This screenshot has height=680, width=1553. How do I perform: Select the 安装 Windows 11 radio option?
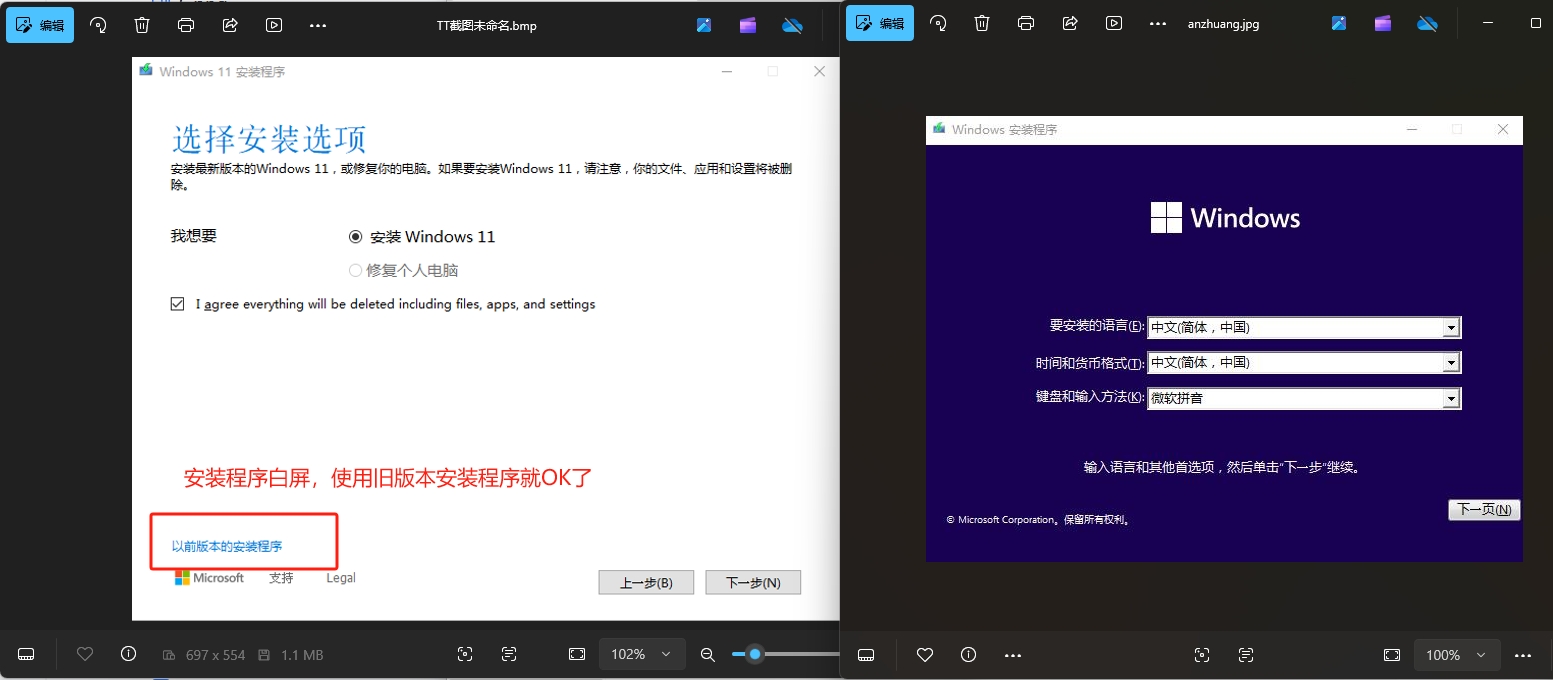355,237
